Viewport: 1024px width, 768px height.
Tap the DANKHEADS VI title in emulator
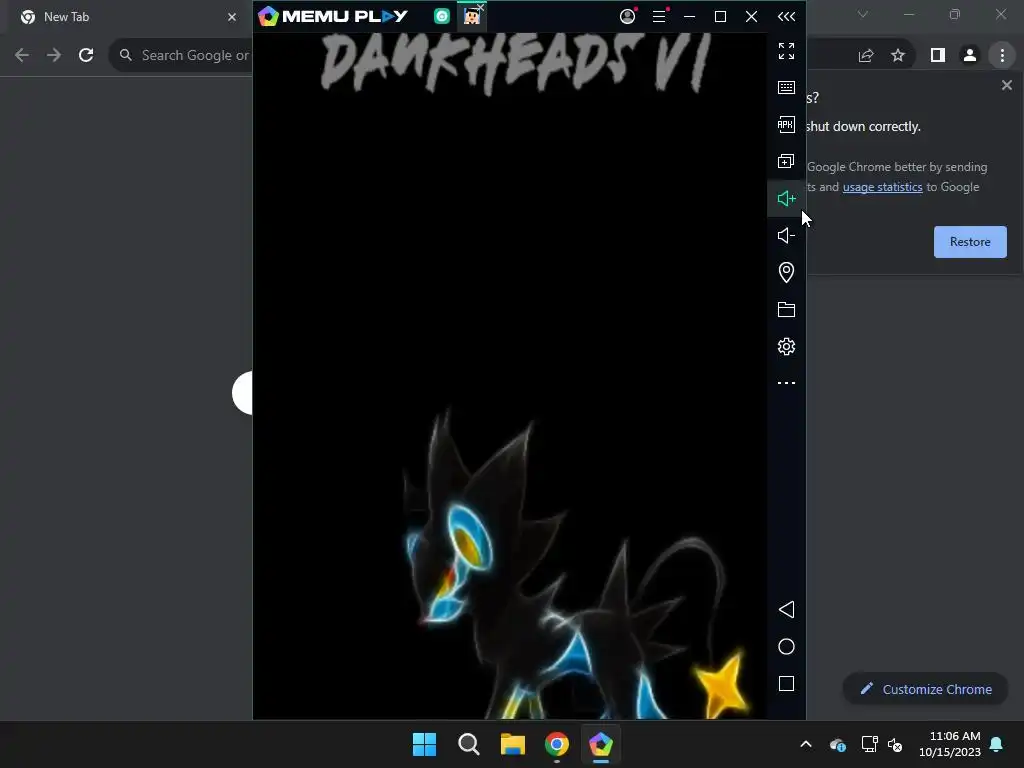[x=516, y=63]
